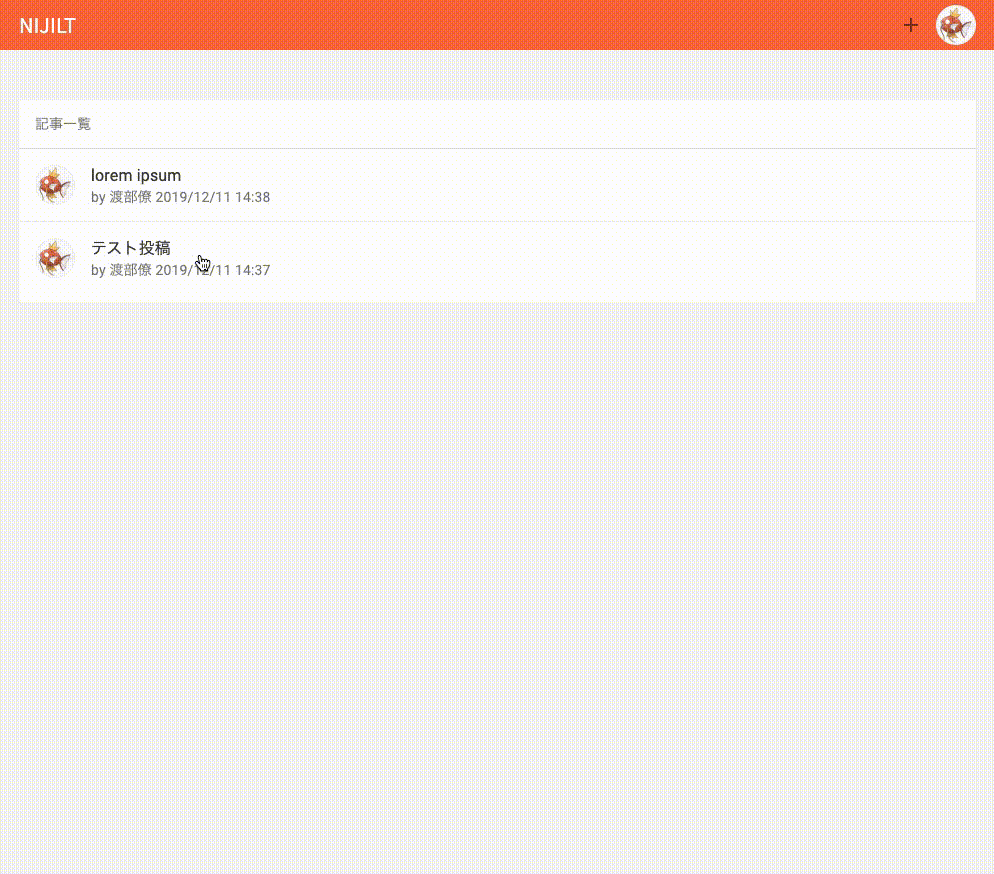The width and height of the screenshot is (994, 874).
Task: Click the author avatar beside 'lorem ipsum'
Action: tap(55, 185)
